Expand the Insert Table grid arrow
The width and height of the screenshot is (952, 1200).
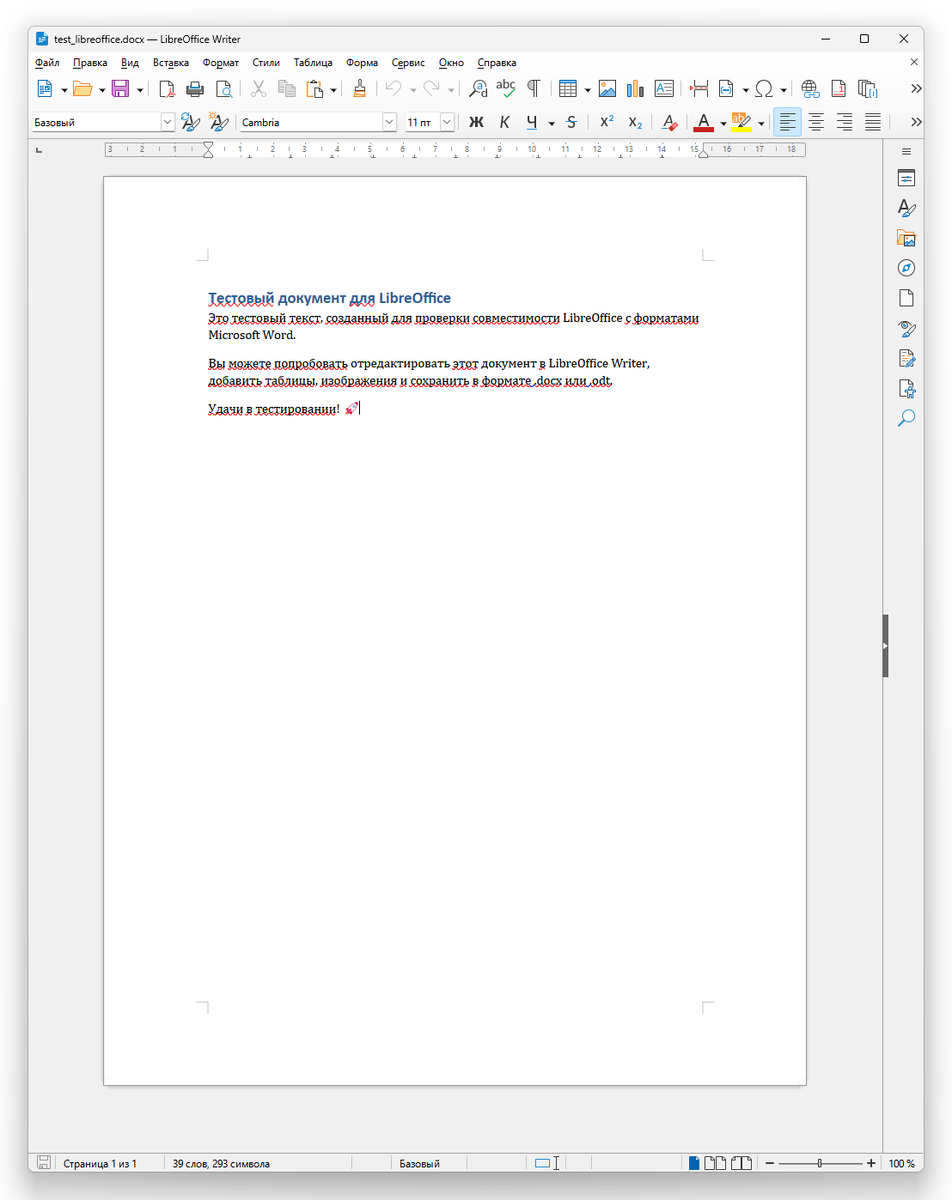[587, 89]
